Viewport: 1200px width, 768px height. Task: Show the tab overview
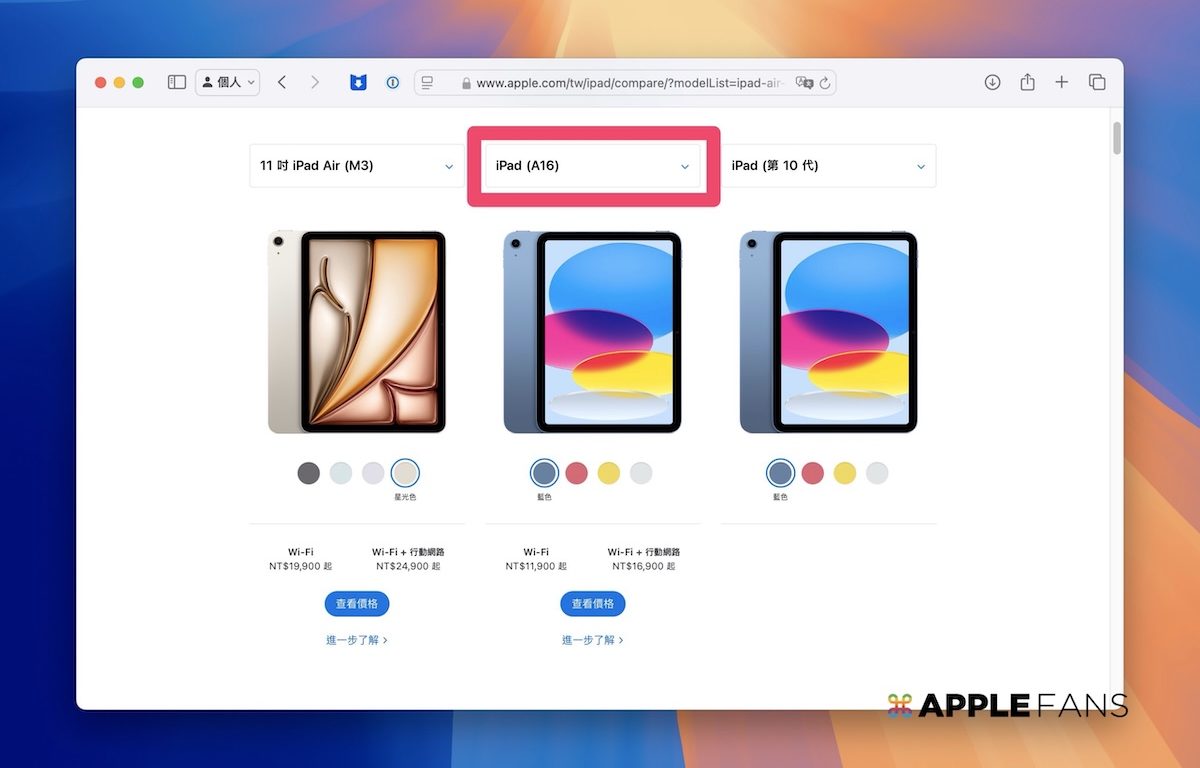point(1097,83)
